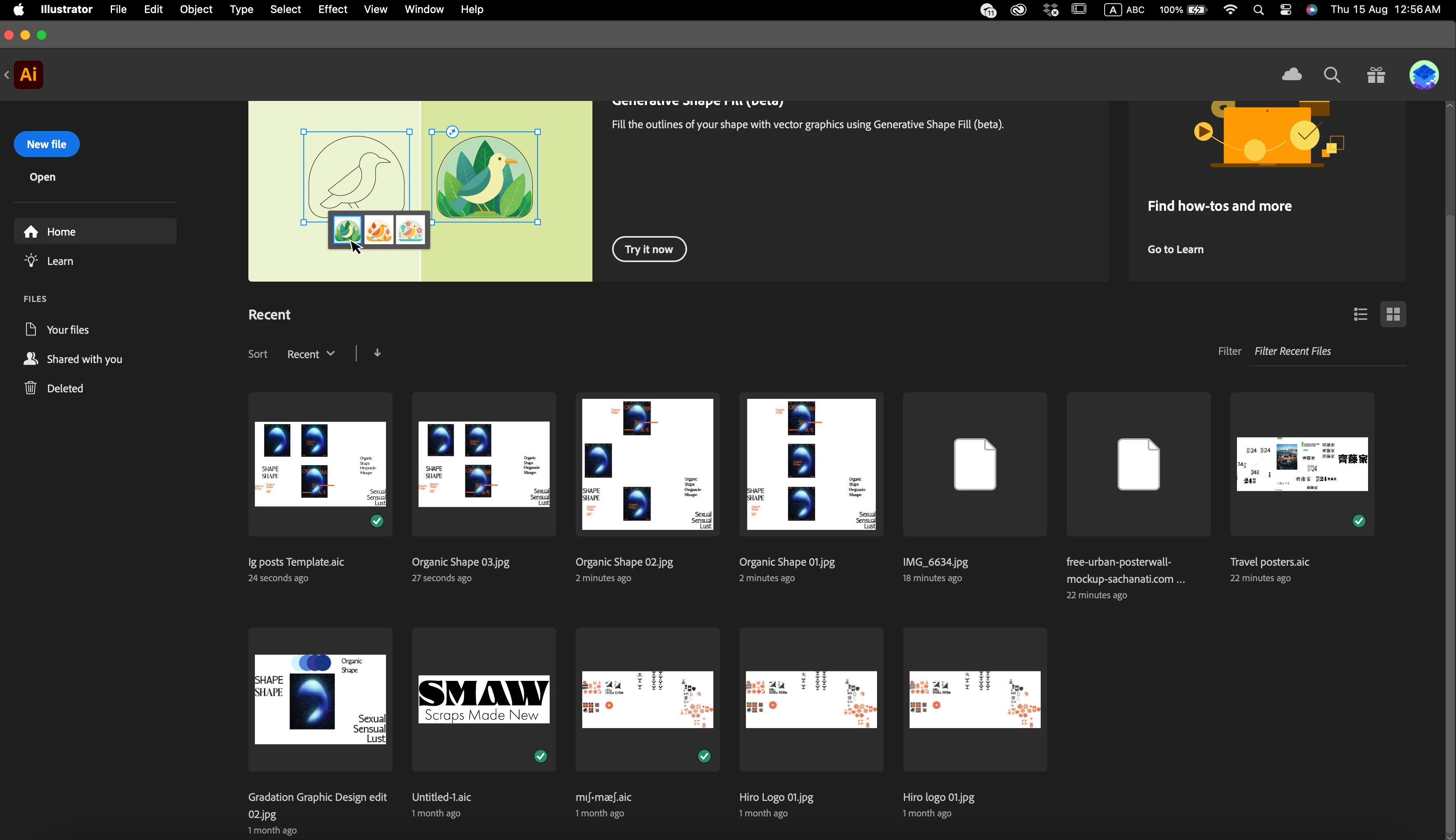Viewport: 1456px width, 840px height.
Task: Open the user profile avatar
Action: point(1424,75)
